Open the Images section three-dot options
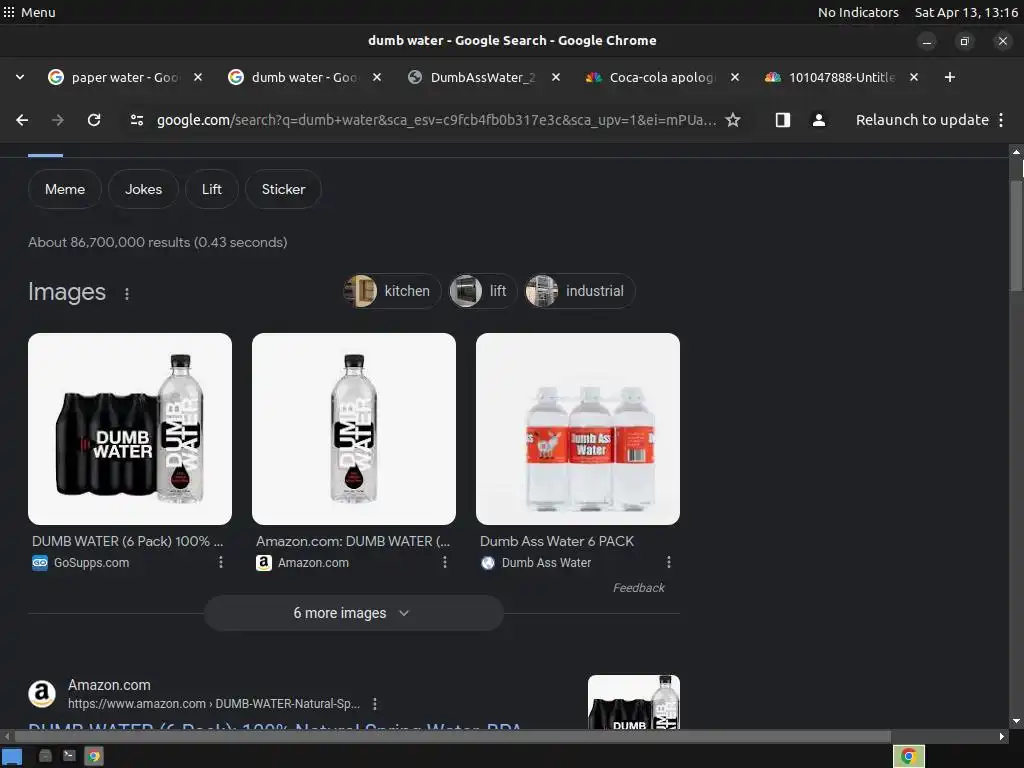 (x=127, y=294)
